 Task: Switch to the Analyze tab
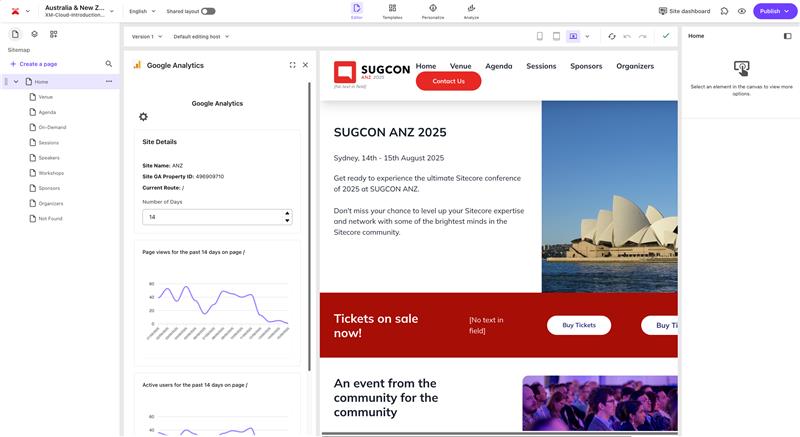(x=471, y=11)
